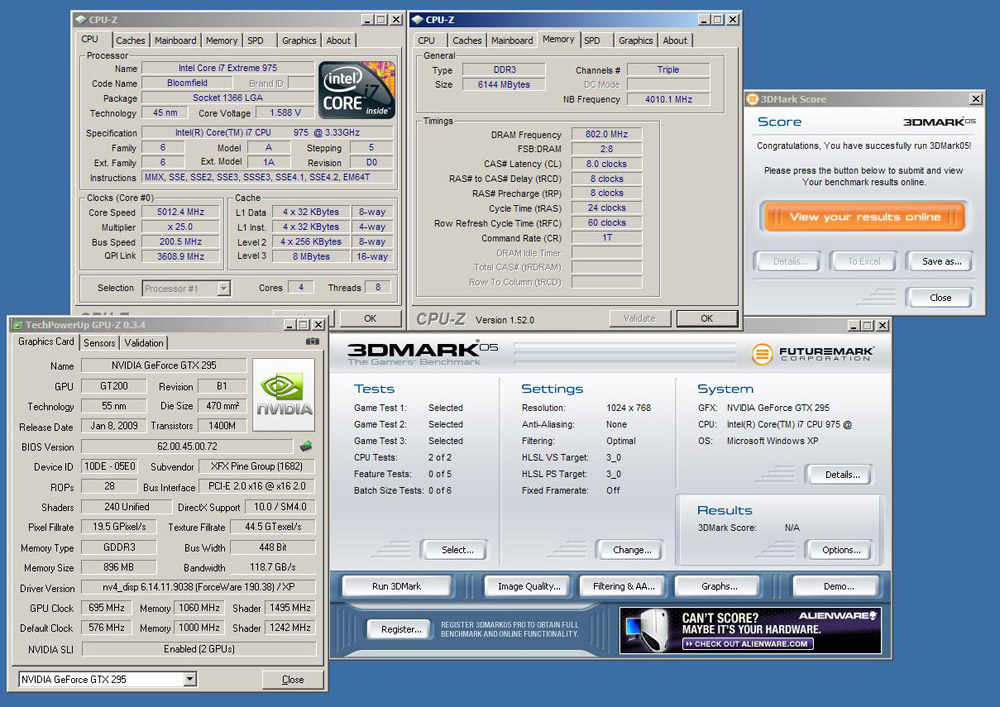This screenshot has width=1000, height=707.
Task: Click the Futuremark logo in 3DMark05
Action: (x=812, y=353)
